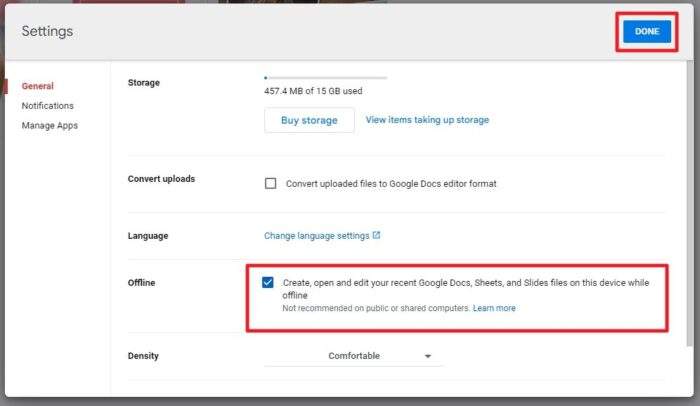This screenshot has height=406, width=700.
Task: Uncheck the Offline access checkbox
Action: (268, 282)
